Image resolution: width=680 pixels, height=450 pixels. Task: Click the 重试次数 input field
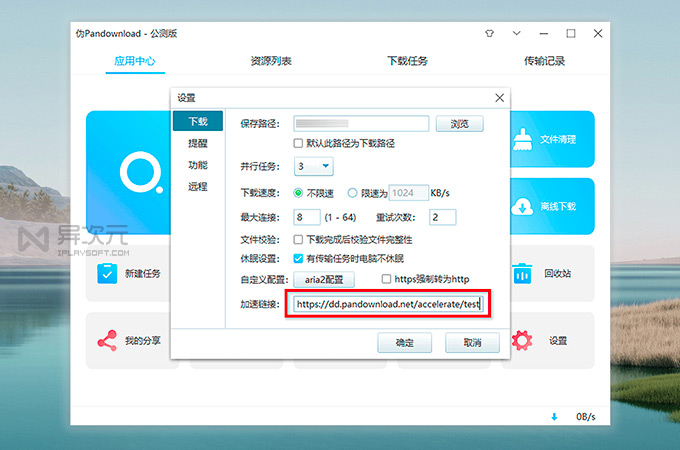442,217
